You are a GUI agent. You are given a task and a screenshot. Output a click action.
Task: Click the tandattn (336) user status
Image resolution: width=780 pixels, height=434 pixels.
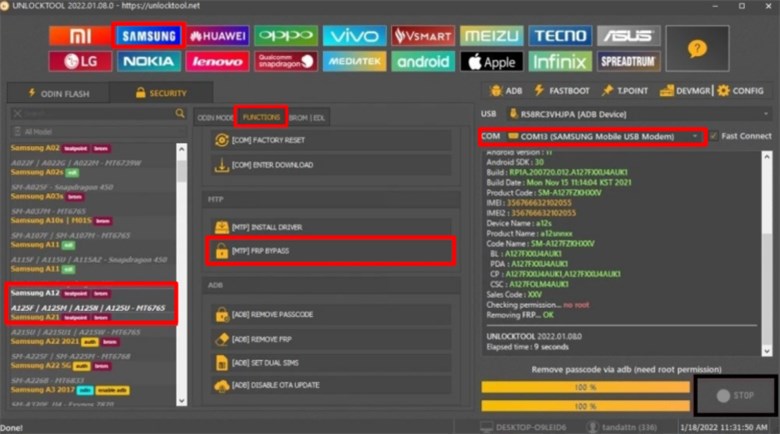point(622,428)
